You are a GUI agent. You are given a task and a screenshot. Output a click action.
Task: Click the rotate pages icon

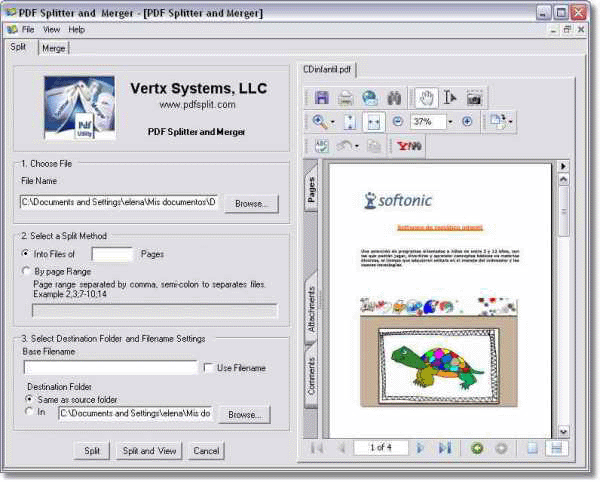tap(497, 122)
